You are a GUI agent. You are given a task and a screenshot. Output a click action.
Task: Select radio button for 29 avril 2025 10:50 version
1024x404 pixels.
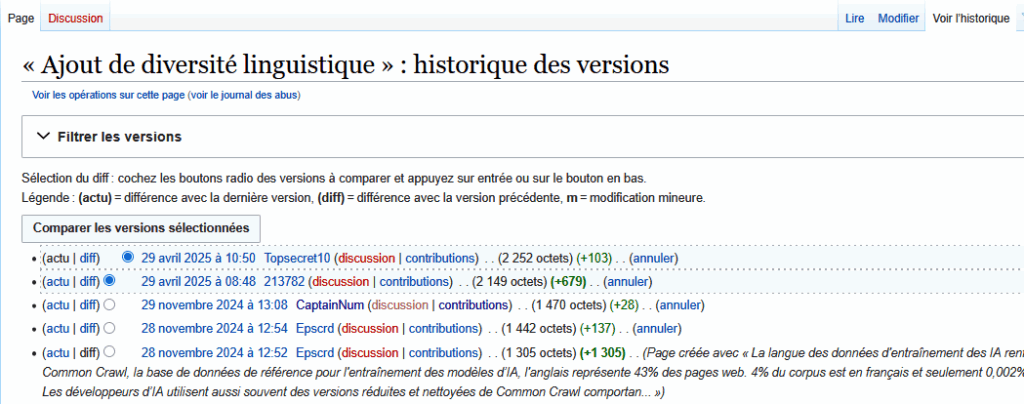(128, 257)
